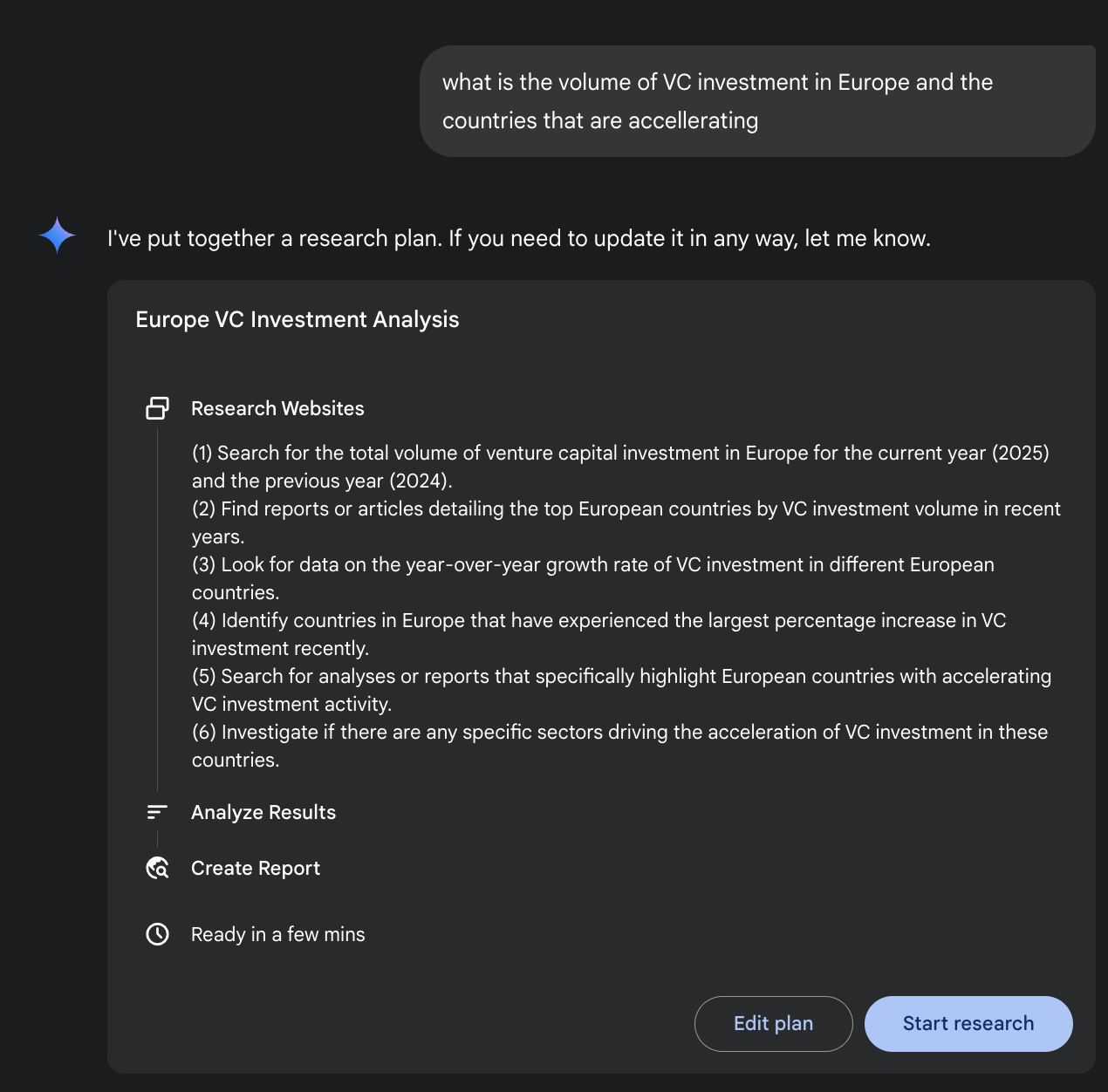Select step (1) about total VC volume
The width and height of the screenshot is (1108, 1092).
(x=619, y=467)
